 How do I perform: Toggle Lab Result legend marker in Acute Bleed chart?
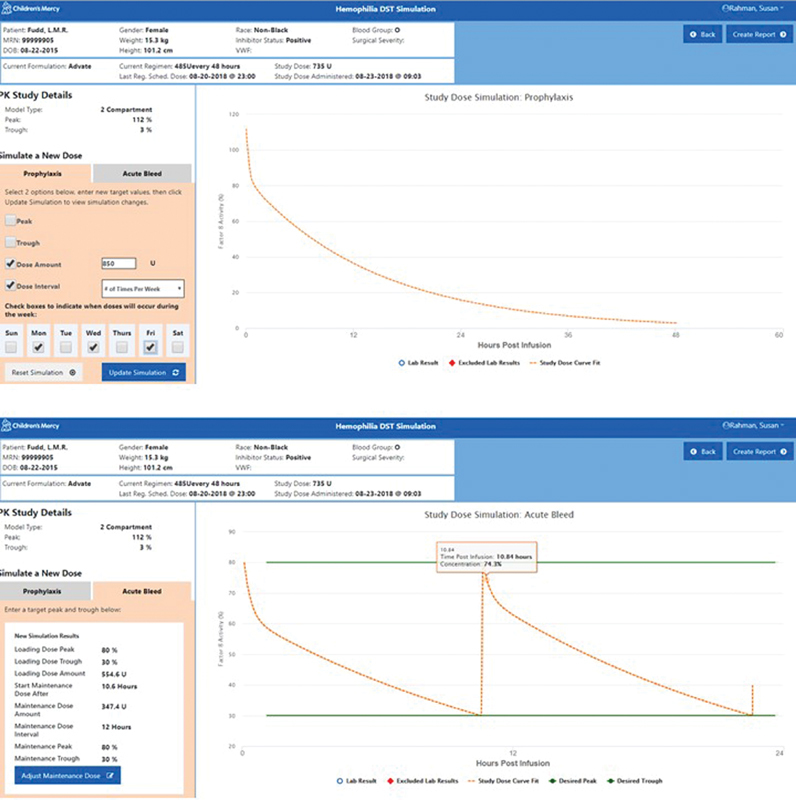point(340,781)
